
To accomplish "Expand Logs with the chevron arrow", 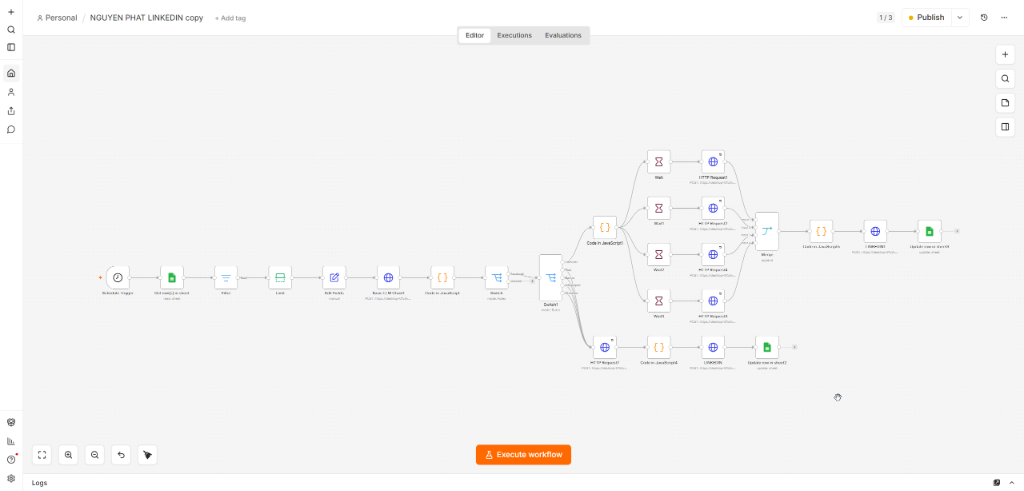I will (1012, 483).
